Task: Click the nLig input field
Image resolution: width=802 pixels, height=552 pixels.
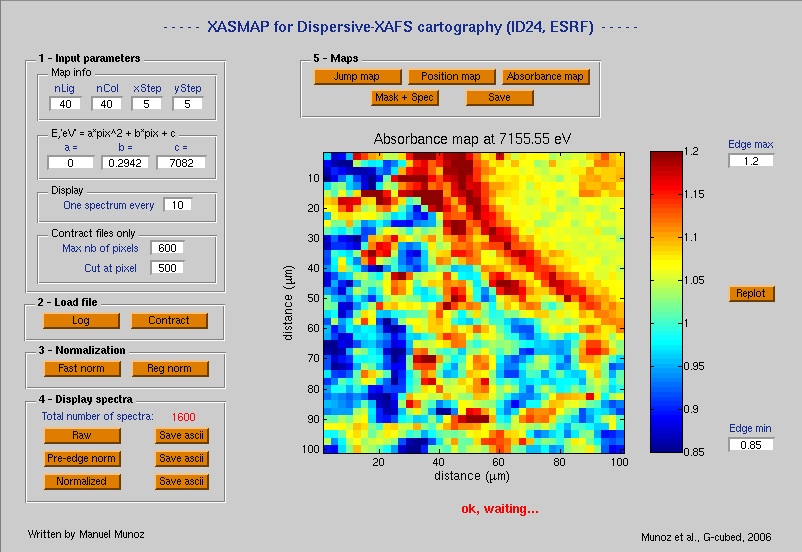Action: [x=64, y=104]
